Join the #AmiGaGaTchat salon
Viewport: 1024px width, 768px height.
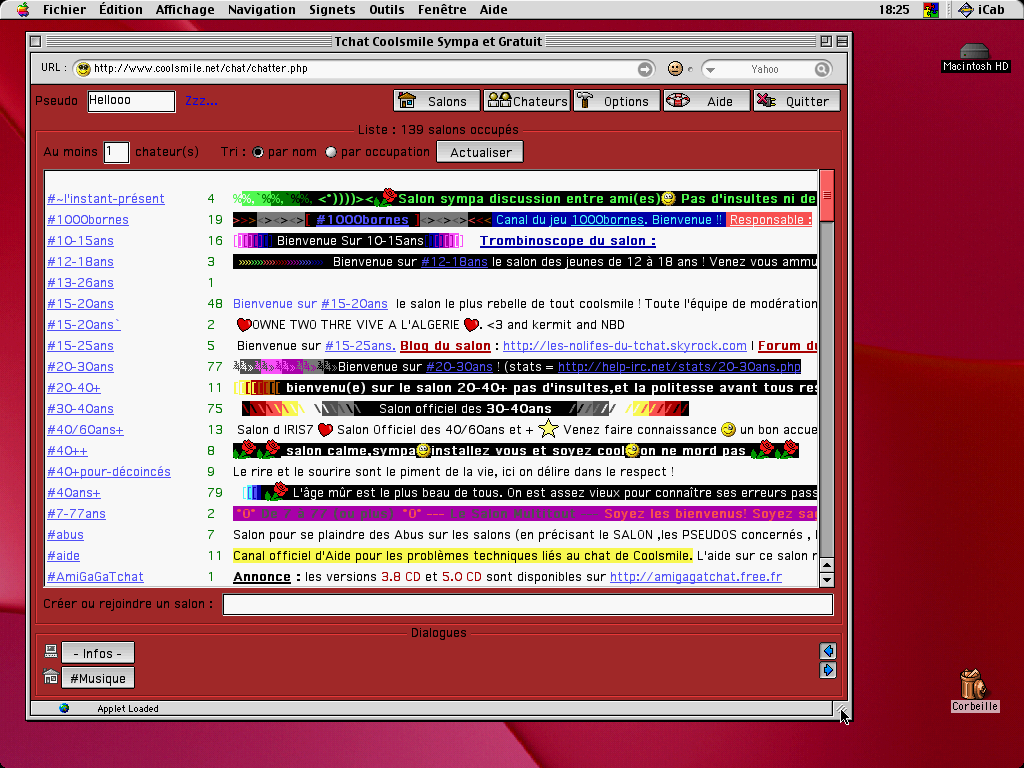[x=95, y=577]
